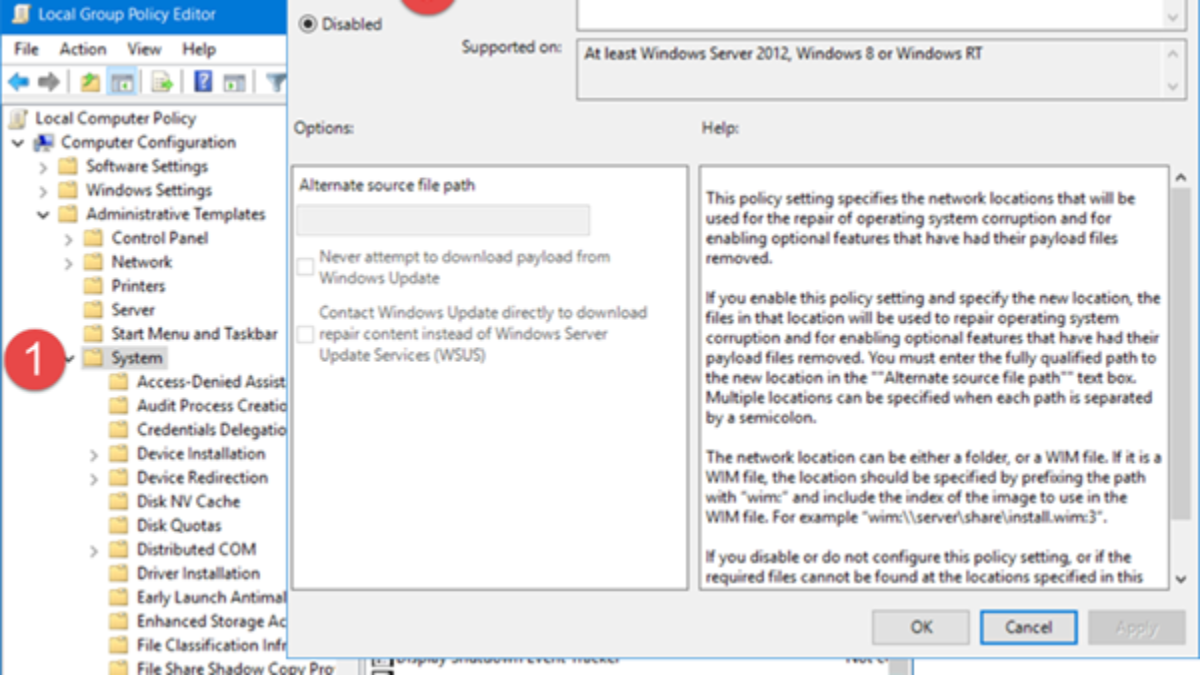Screen dimensions: 1200x675
Task: Click the Windows Settings folder icon
Action: point(68,190)
